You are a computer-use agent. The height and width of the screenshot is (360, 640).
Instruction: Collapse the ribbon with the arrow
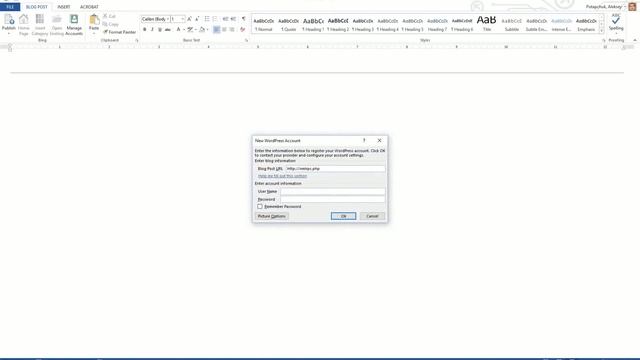pyautogui.click(x=635, y=40)
